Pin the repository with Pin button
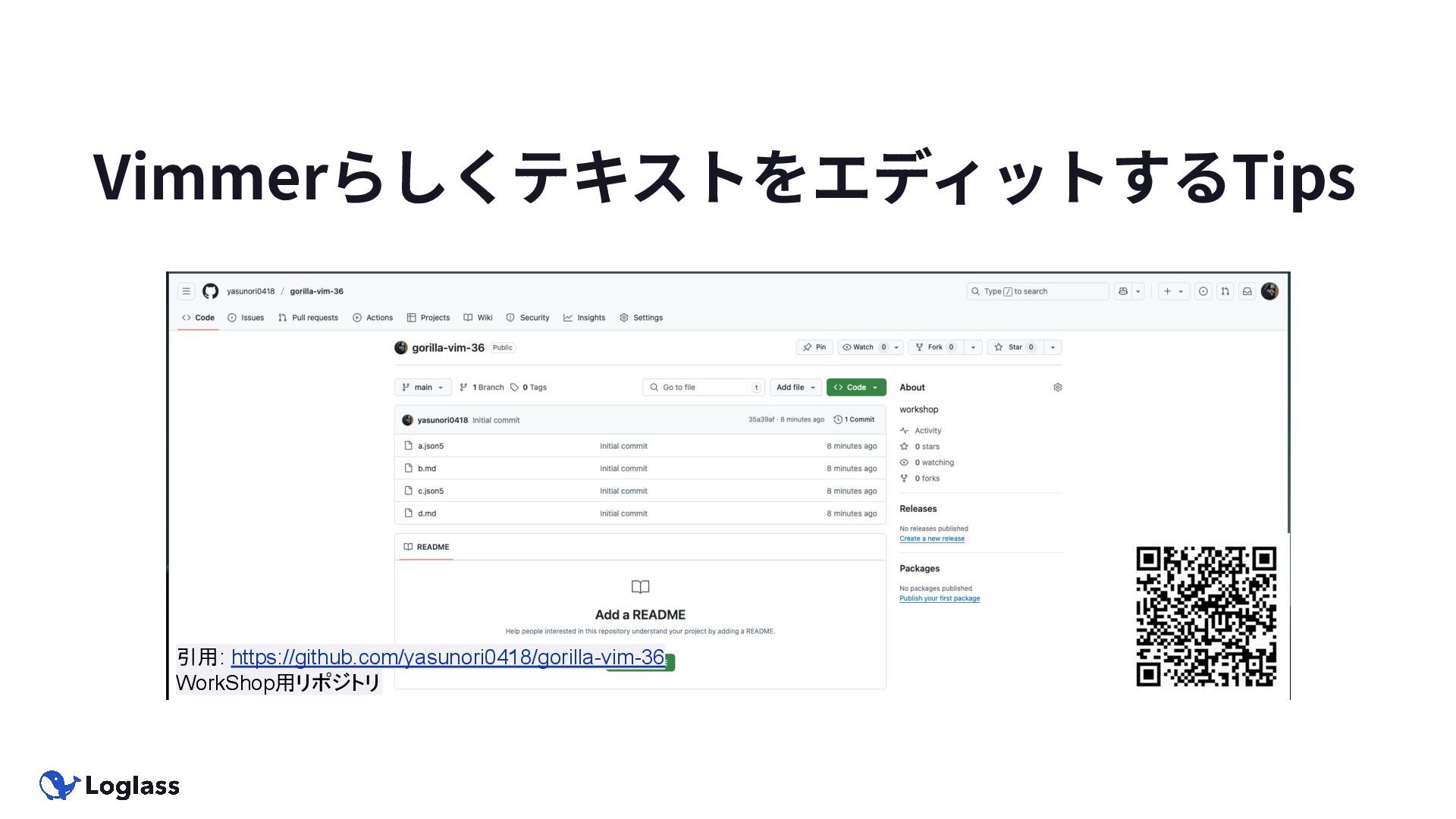This screenshot has height=819, width=1456. click(x=814, y=347)
